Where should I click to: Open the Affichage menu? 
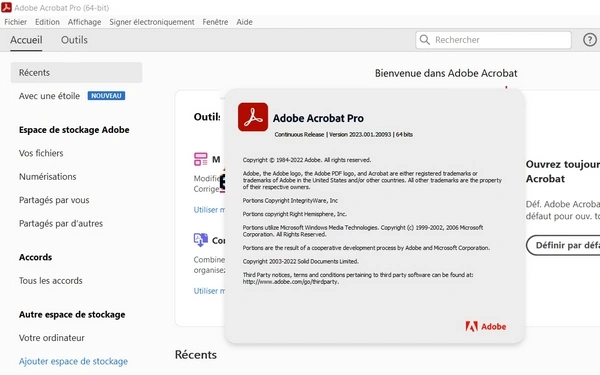pos(85,22)
